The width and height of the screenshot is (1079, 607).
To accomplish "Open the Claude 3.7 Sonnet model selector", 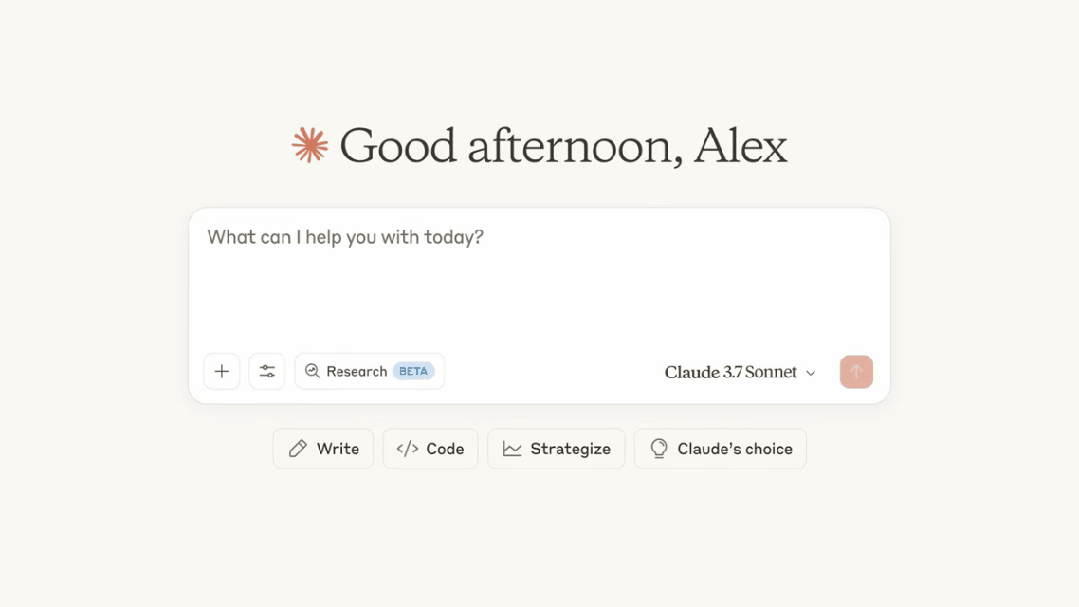I will coord(740,372).
